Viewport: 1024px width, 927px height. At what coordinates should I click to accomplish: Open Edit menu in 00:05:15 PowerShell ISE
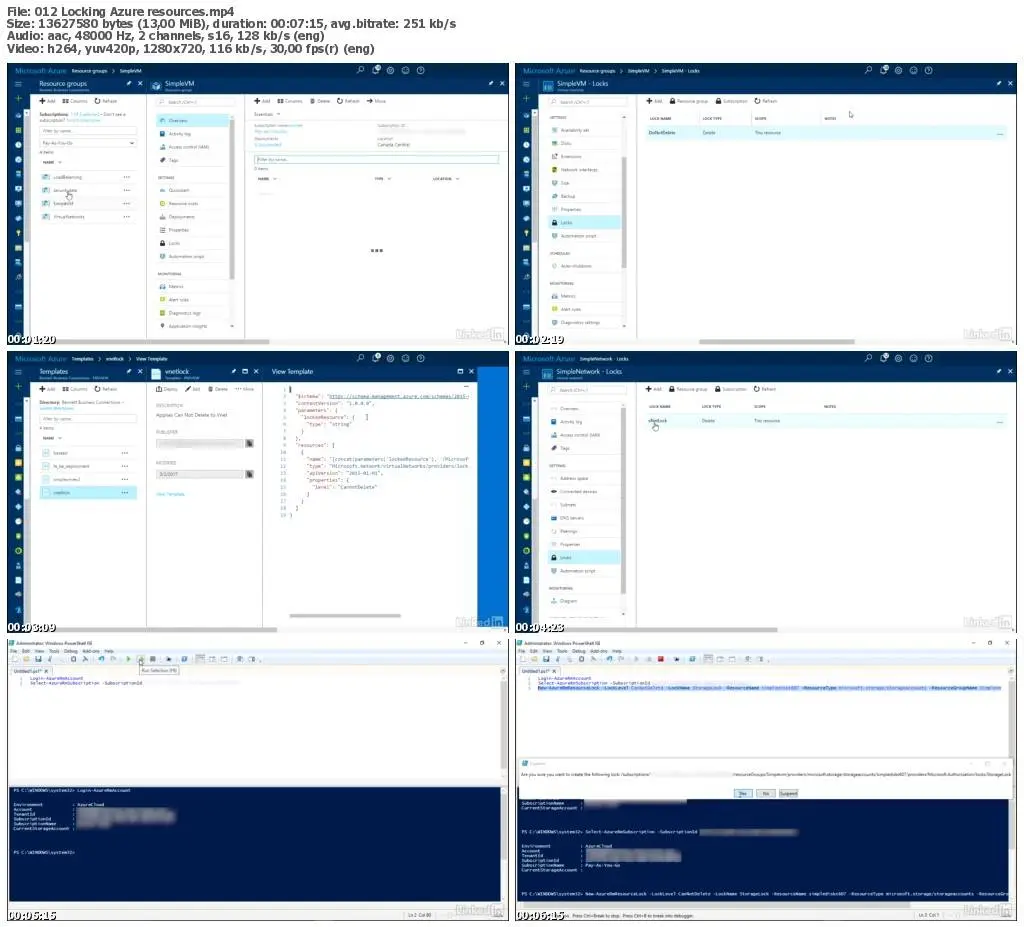(26, 651)
